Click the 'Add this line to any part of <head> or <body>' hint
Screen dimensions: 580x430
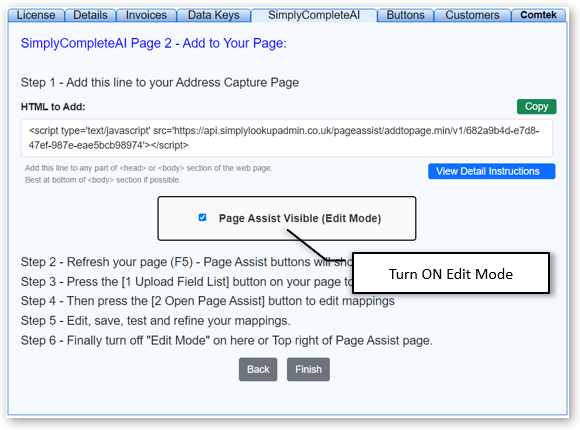pos(149,168)
